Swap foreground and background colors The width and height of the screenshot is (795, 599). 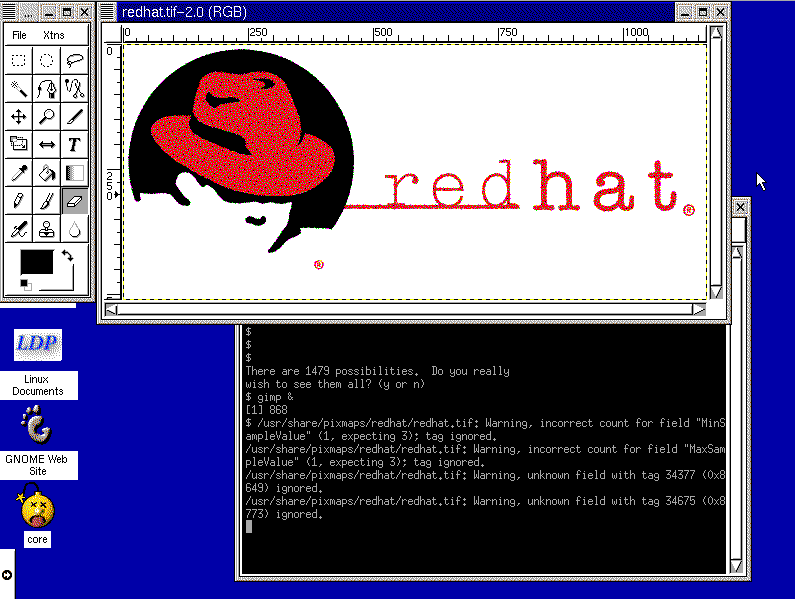tap(67, 256)
